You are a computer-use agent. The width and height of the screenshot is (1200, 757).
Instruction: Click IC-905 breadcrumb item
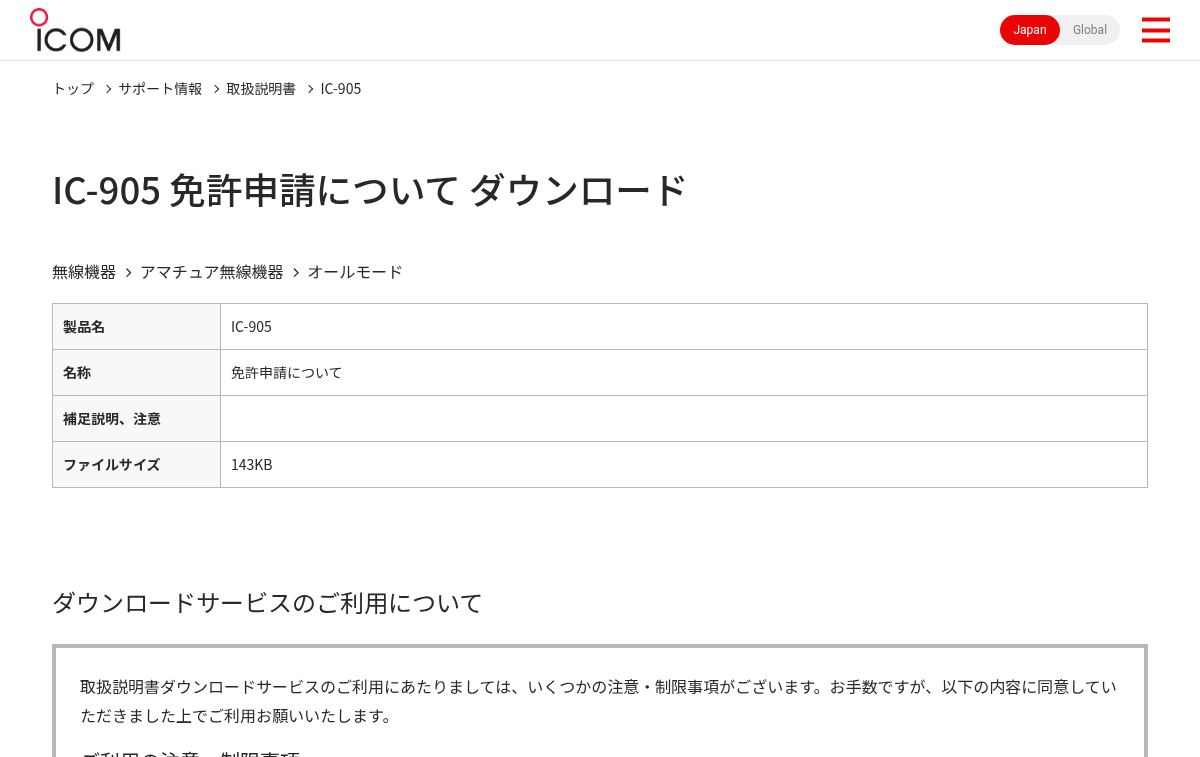[341, 88]
